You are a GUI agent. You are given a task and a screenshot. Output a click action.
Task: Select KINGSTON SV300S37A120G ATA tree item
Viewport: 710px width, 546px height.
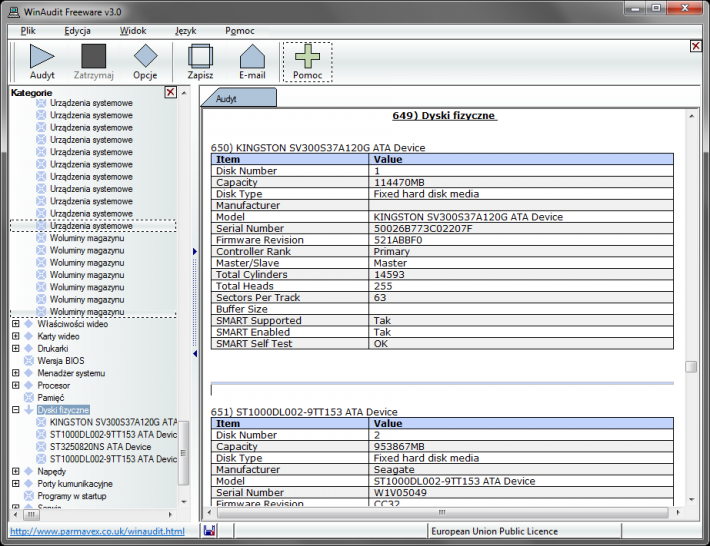(x=113, y=422)
